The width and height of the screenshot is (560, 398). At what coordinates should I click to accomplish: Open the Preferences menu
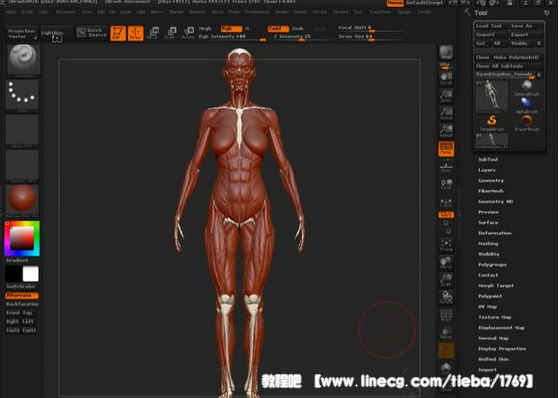[x=257, y=12]
